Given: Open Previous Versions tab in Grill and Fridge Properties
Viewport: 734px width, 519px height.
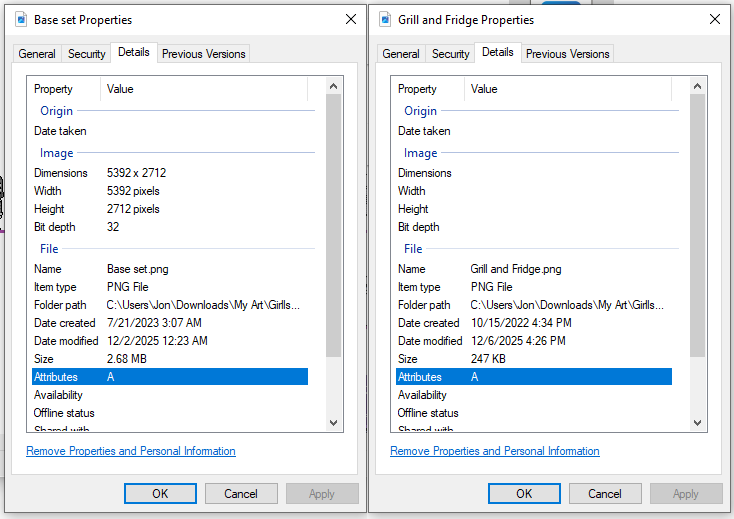Looking at the screenshot, I should pos(567,54).
